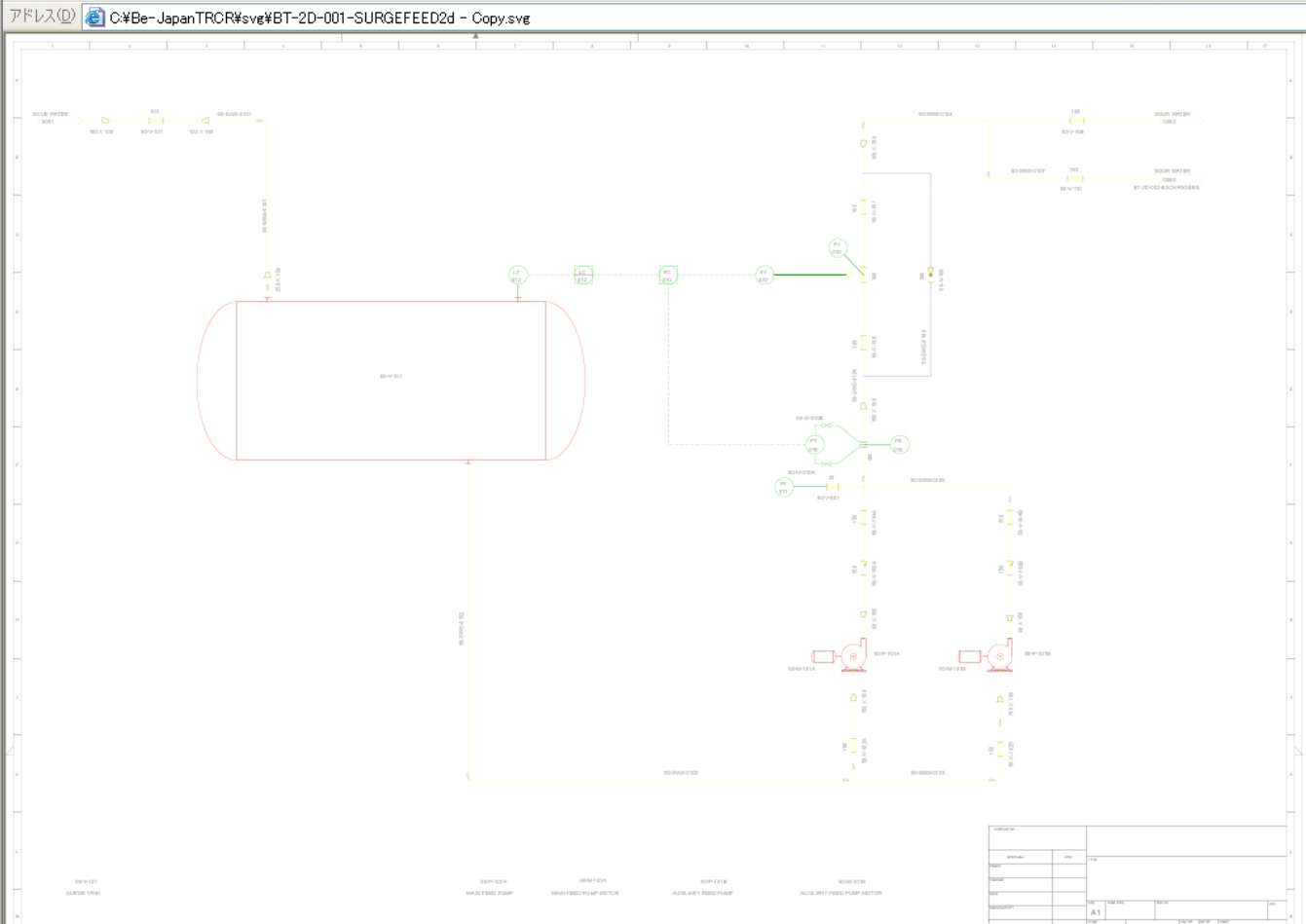
Task: Select the PT 018 pressure transmitter bubble
Action: (x=814, y=445)
